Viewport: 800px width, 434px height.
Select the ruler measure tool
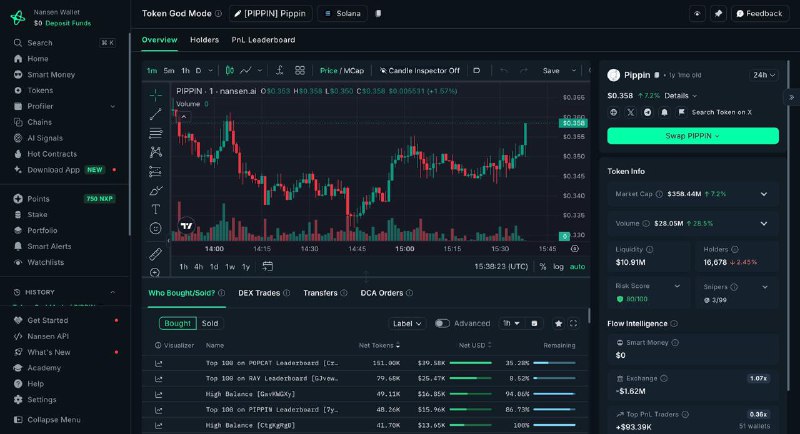tap(156, 253)
